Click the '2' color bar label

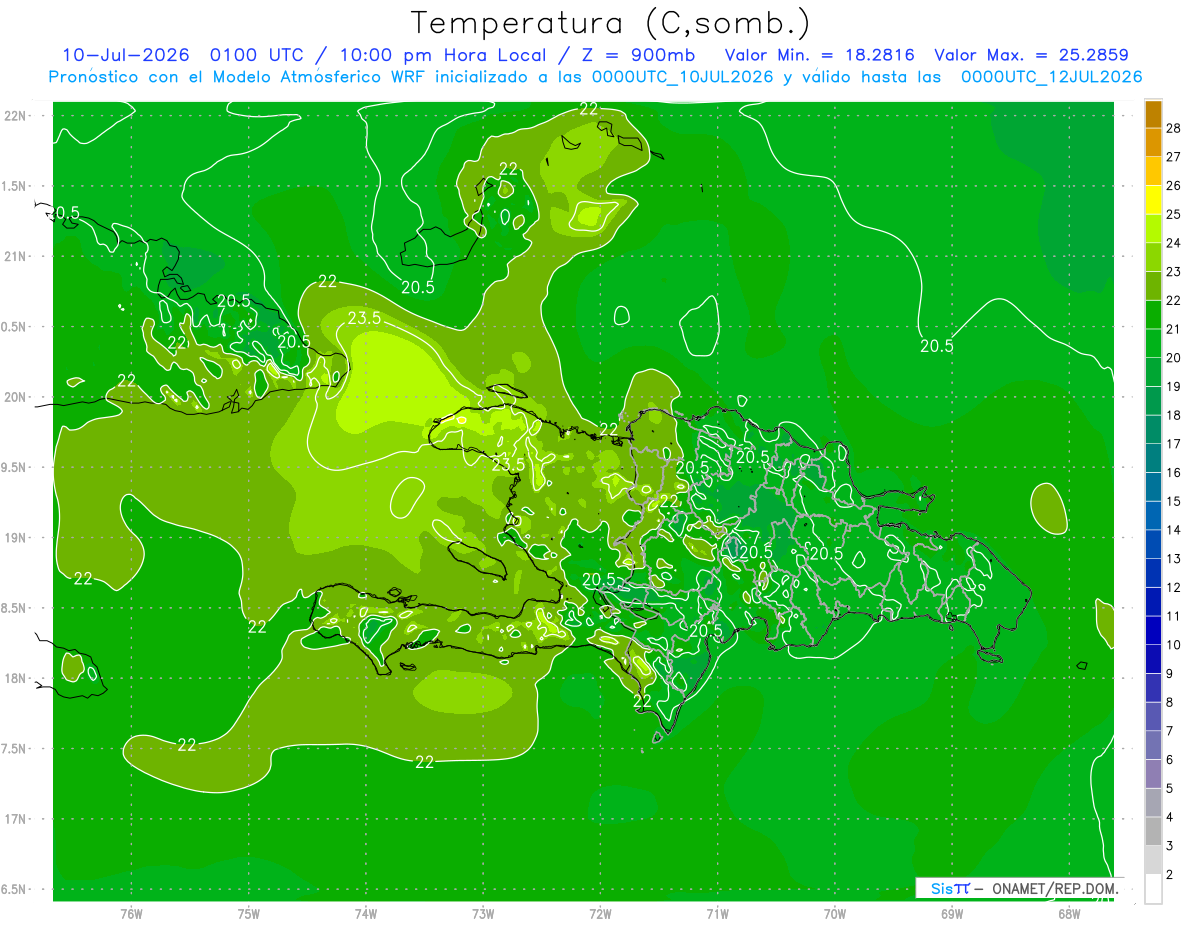pyautogui.click(x=1169, y=875)
